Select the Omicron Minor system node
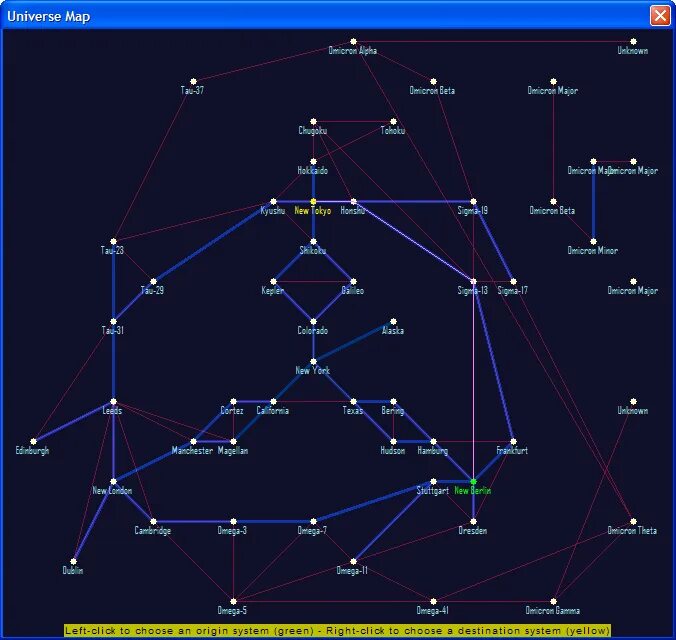Screen dimensions: 676x640 click(x=593, y=242)
